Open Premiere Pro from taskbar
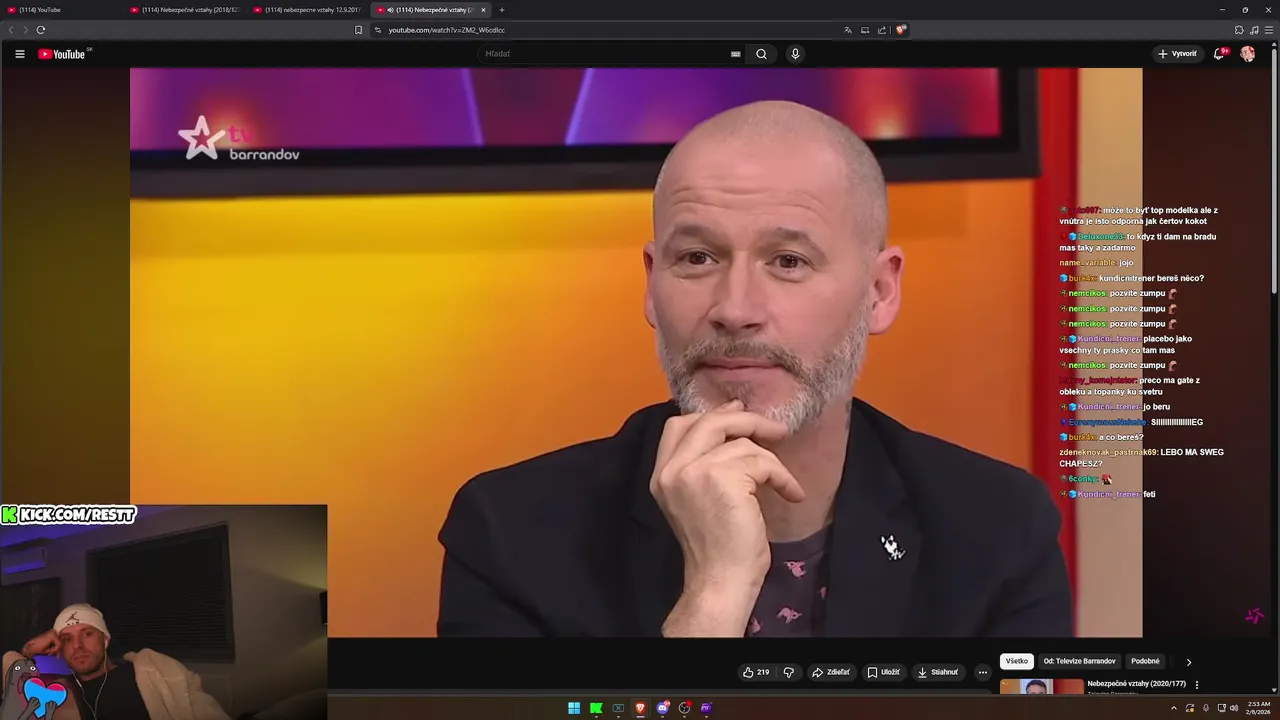Screen dimensions: 1280x720 point(706,708)
